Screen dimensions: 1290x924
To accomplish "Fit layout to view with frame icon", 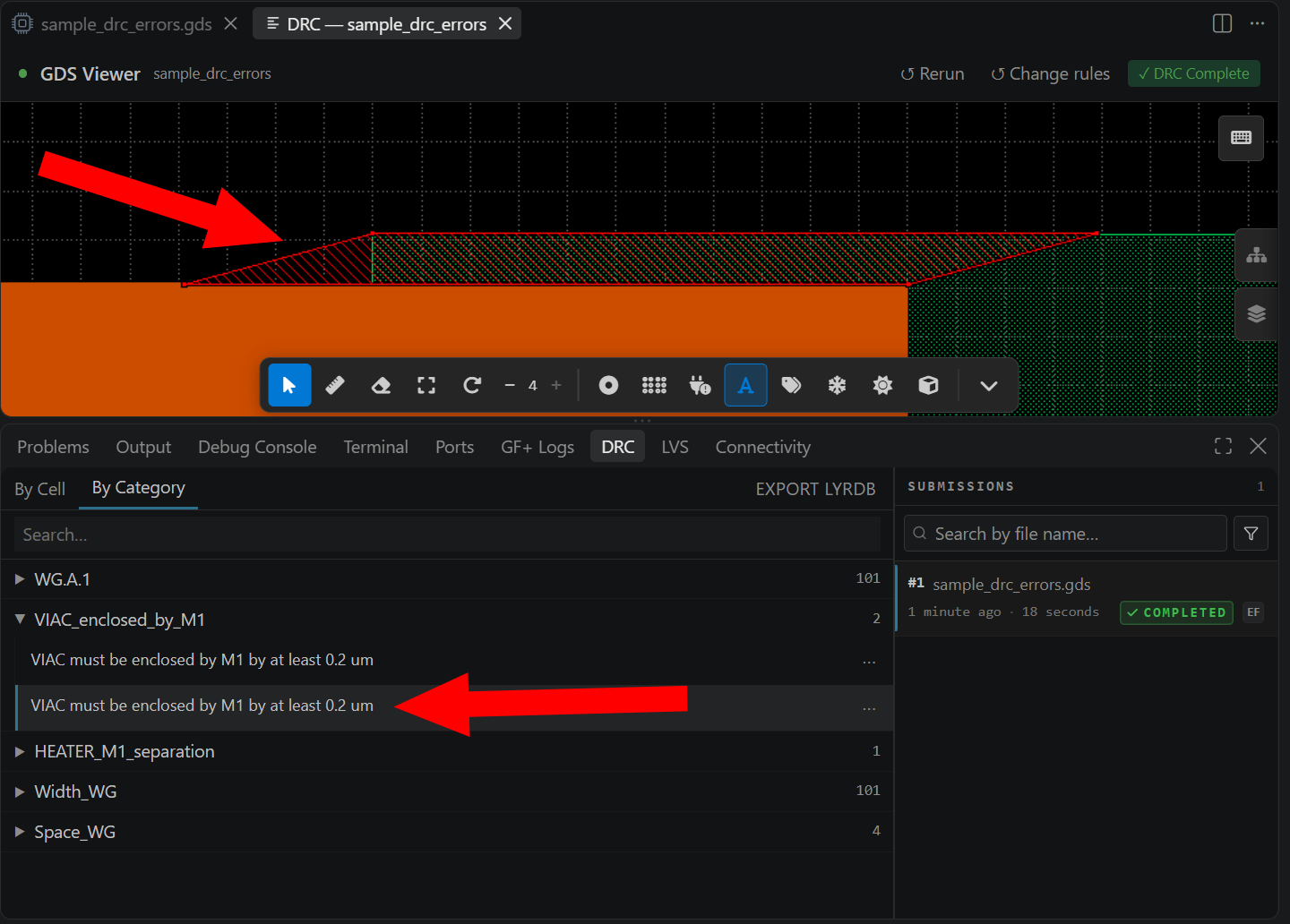I will (x=426, y=385).
